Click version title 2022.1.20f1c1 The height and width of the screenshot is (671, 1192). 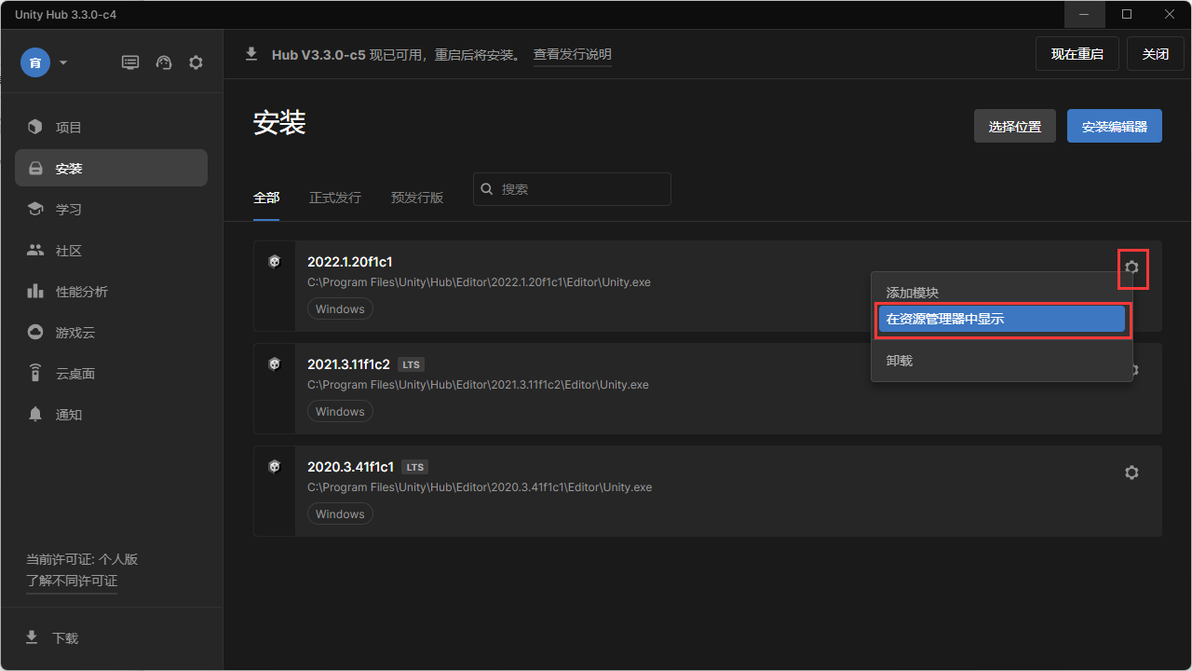350,261
